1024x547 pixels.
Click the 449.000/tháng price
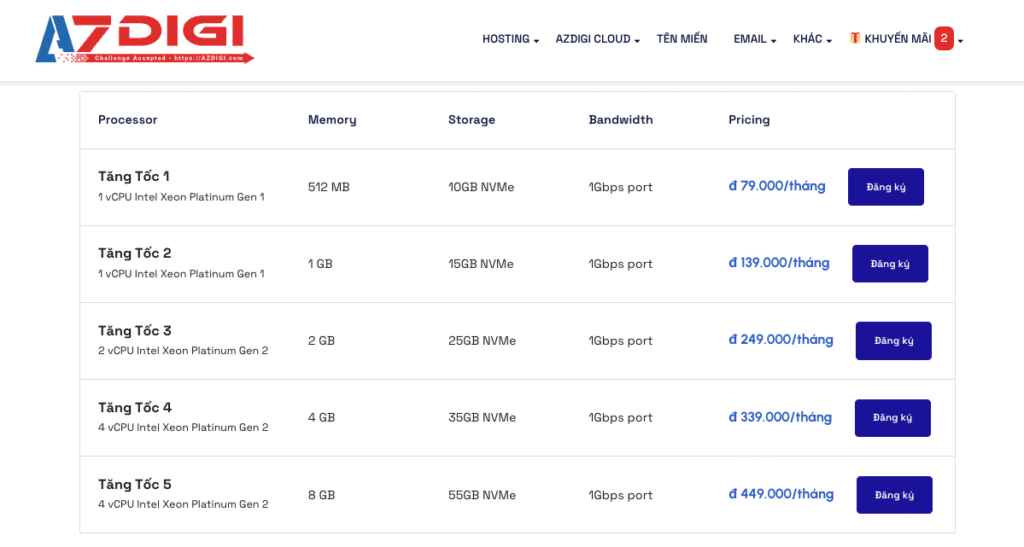(x=781, y=494)
